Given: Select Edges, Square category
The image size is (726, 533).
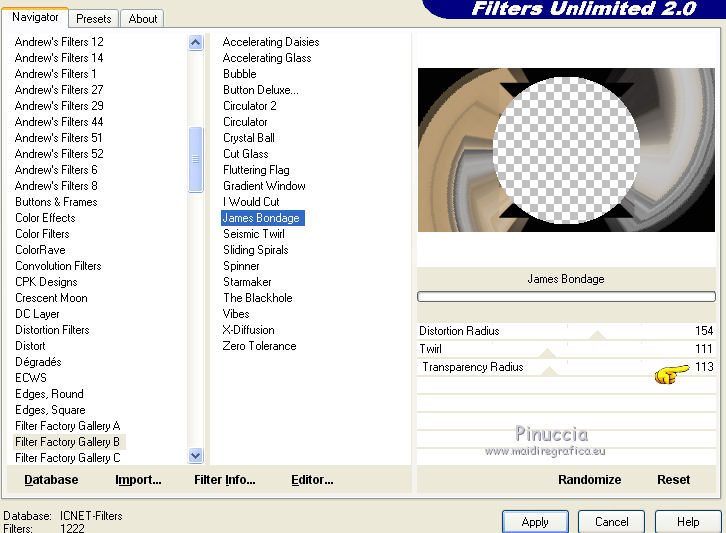Looking at the screenshot, I should [50, 410].
